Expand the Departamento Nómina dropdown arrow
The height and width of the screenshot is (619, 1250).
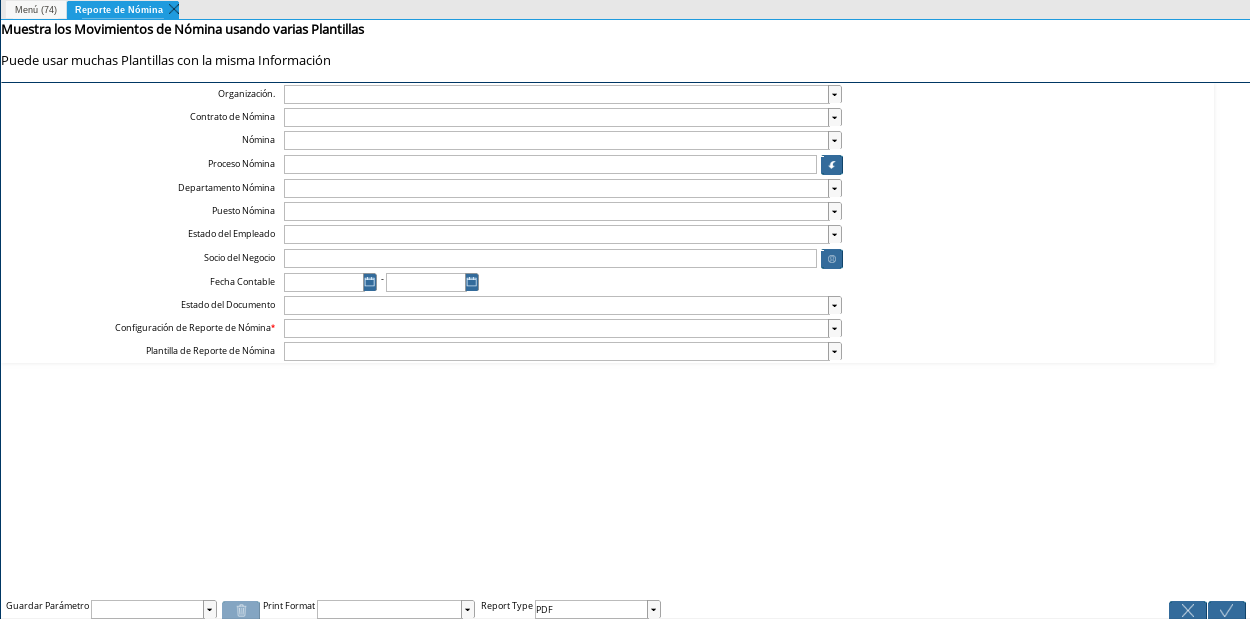[835, 188]
